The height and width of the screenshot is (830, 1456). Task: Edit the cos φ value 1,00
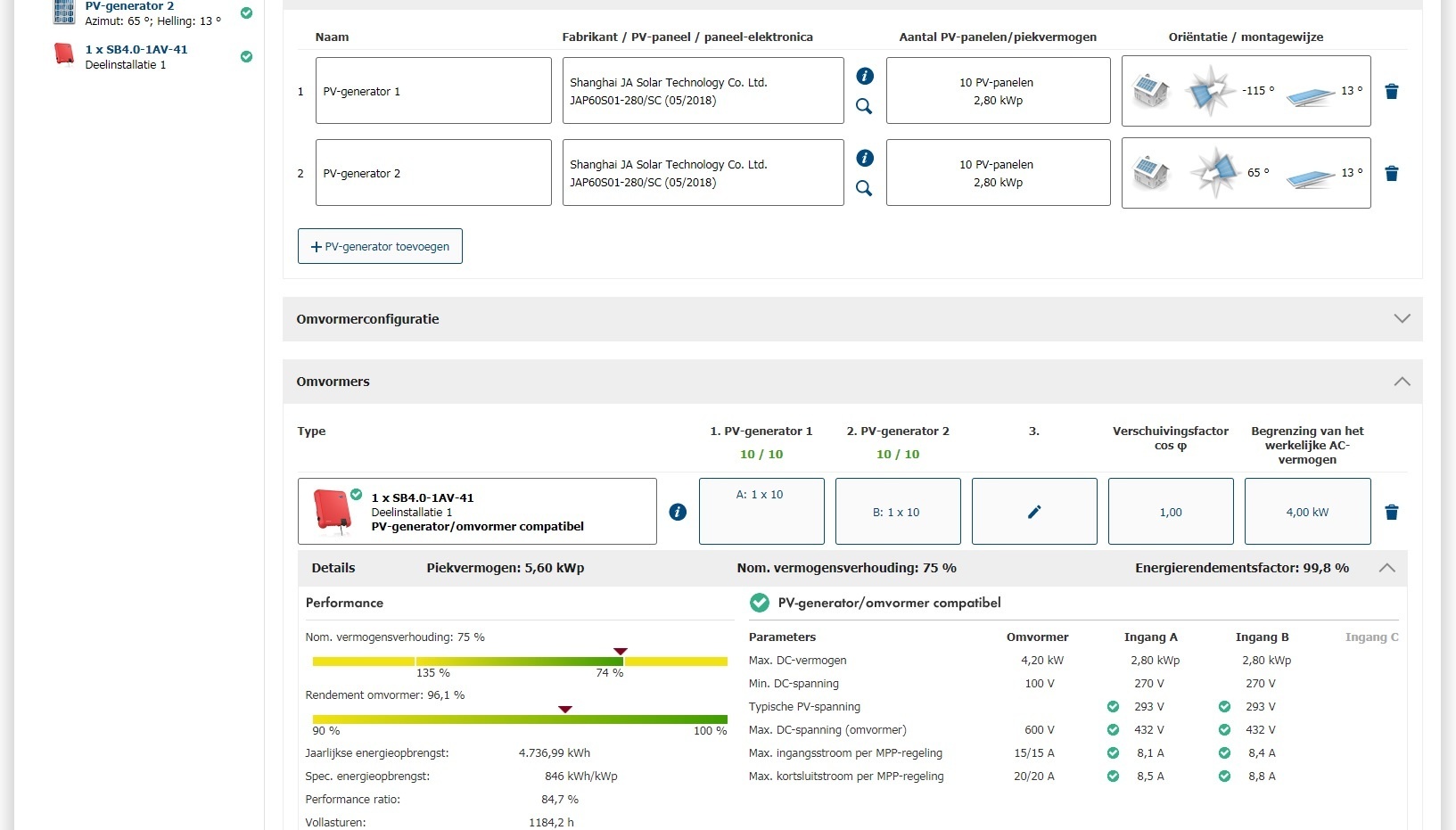(1170, 512)
